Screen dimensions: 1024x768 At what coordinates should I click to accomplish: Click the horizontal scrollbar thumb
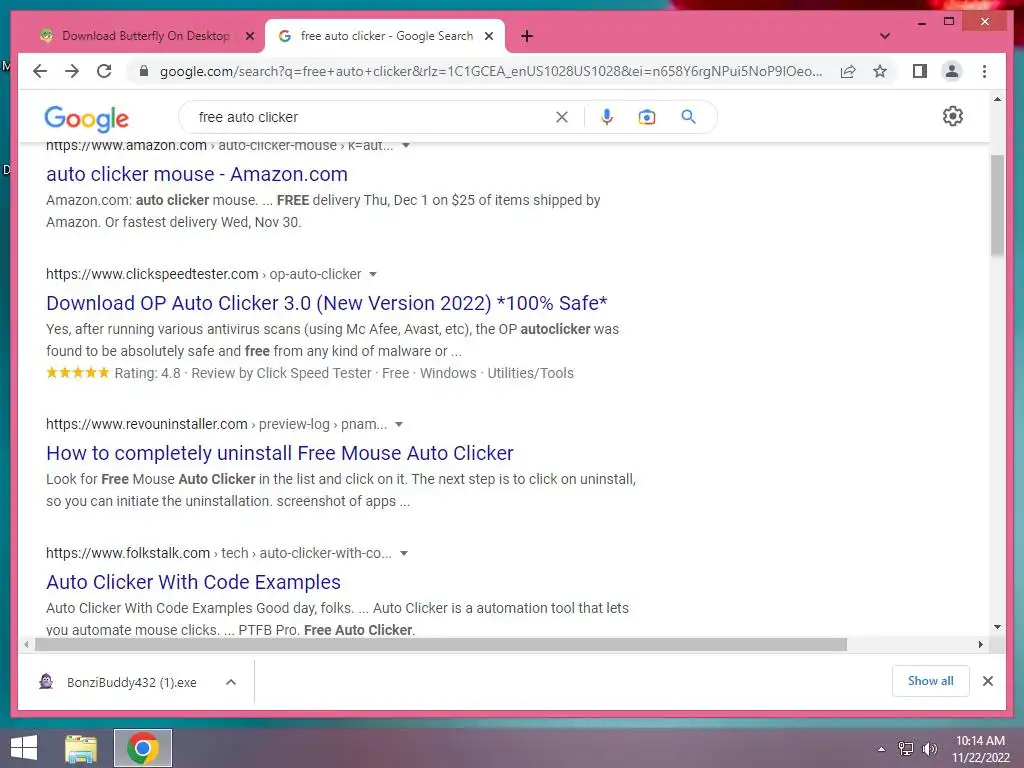click(441, 645)
